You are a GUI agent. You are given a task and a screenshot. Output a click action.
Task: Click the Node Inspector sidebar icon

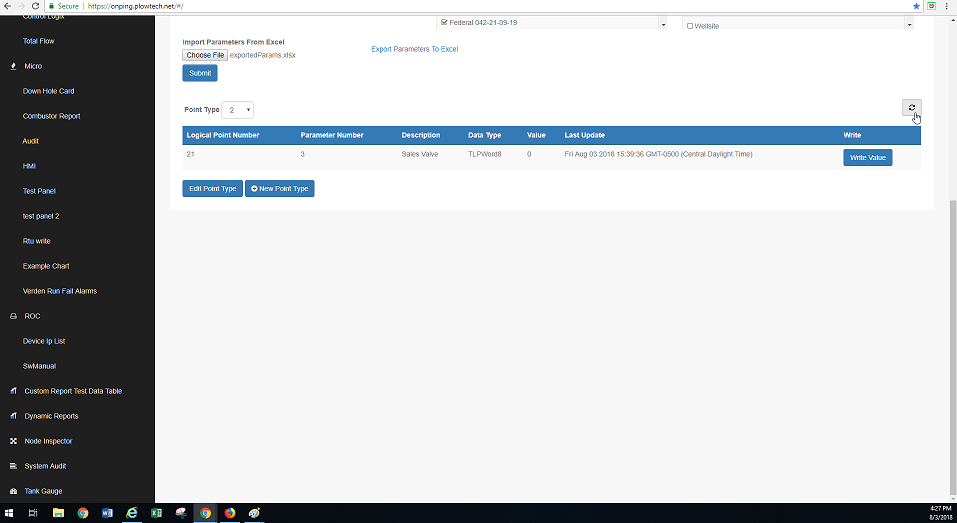click(13, 441)
